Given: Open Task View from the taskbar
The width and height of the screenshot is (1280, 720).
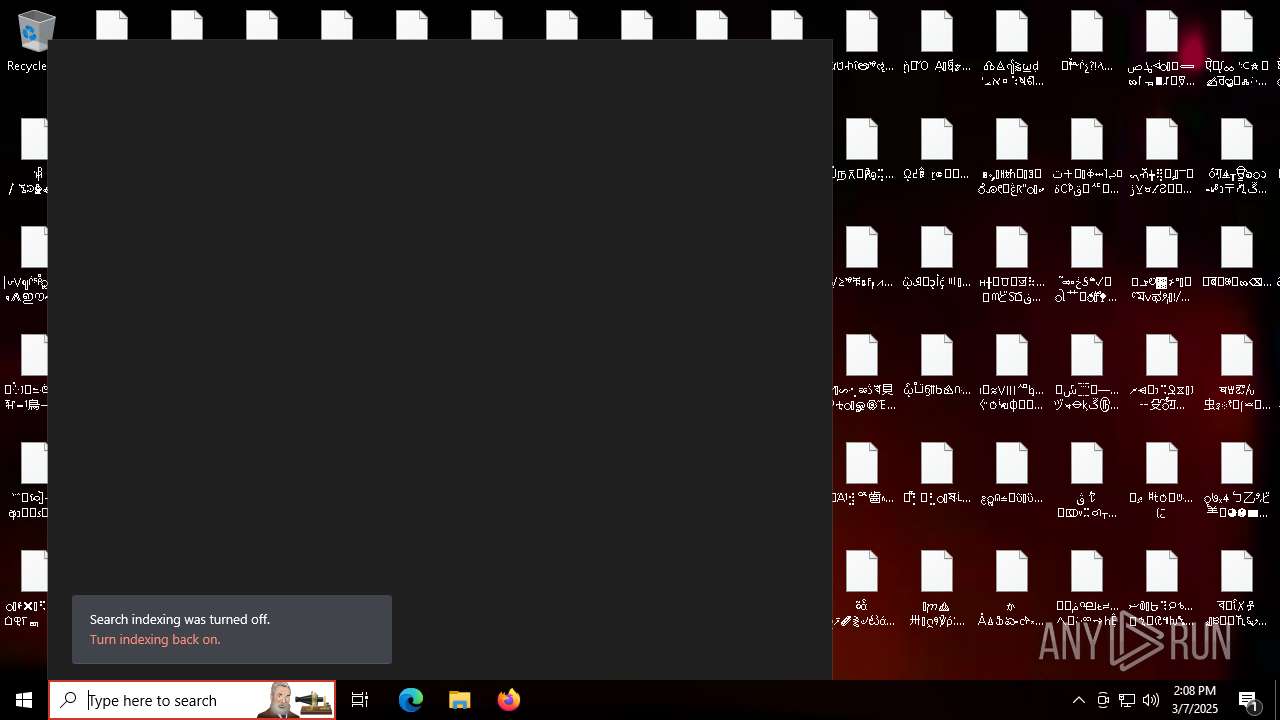Looking at the screenshot, I should 360,700.
